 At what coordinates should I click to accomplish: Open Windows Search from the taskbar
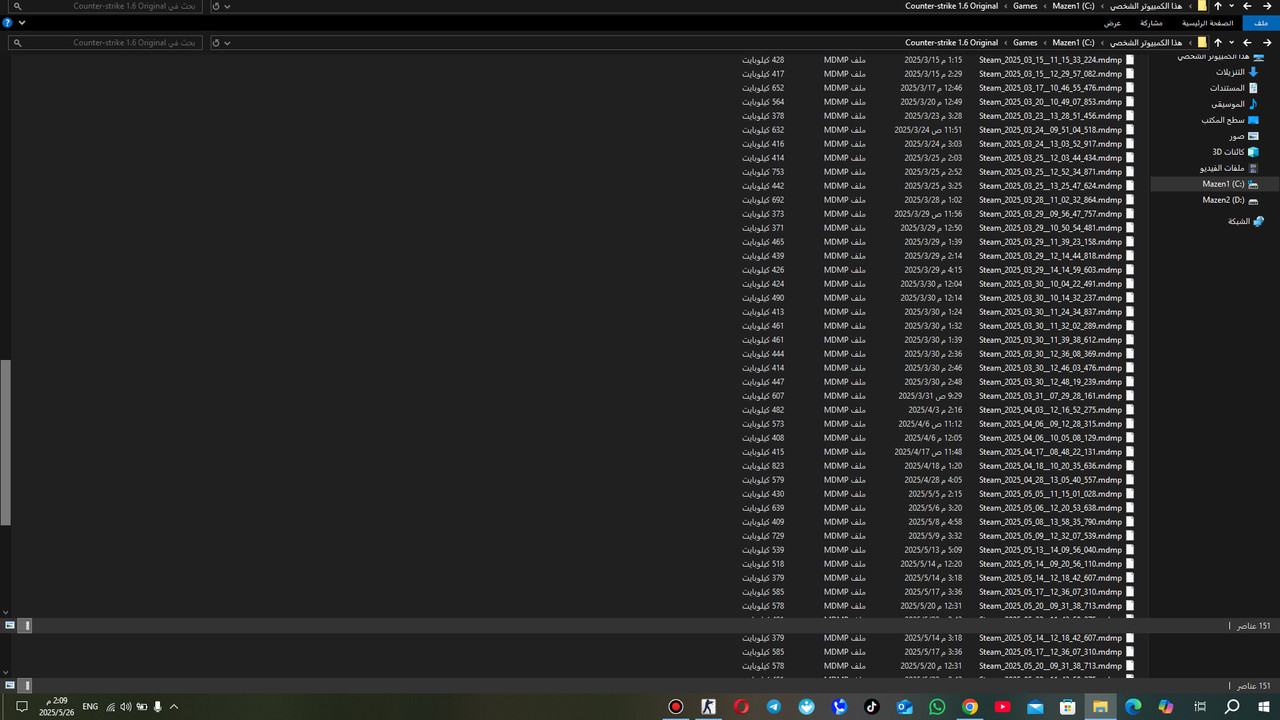coord(1232,706)
